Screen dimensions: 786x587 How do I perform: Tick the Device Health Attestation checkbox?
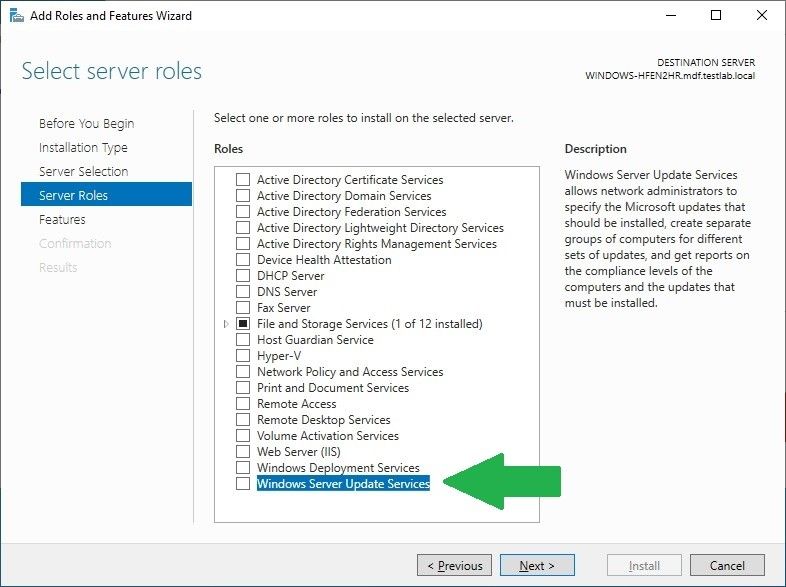243,260
